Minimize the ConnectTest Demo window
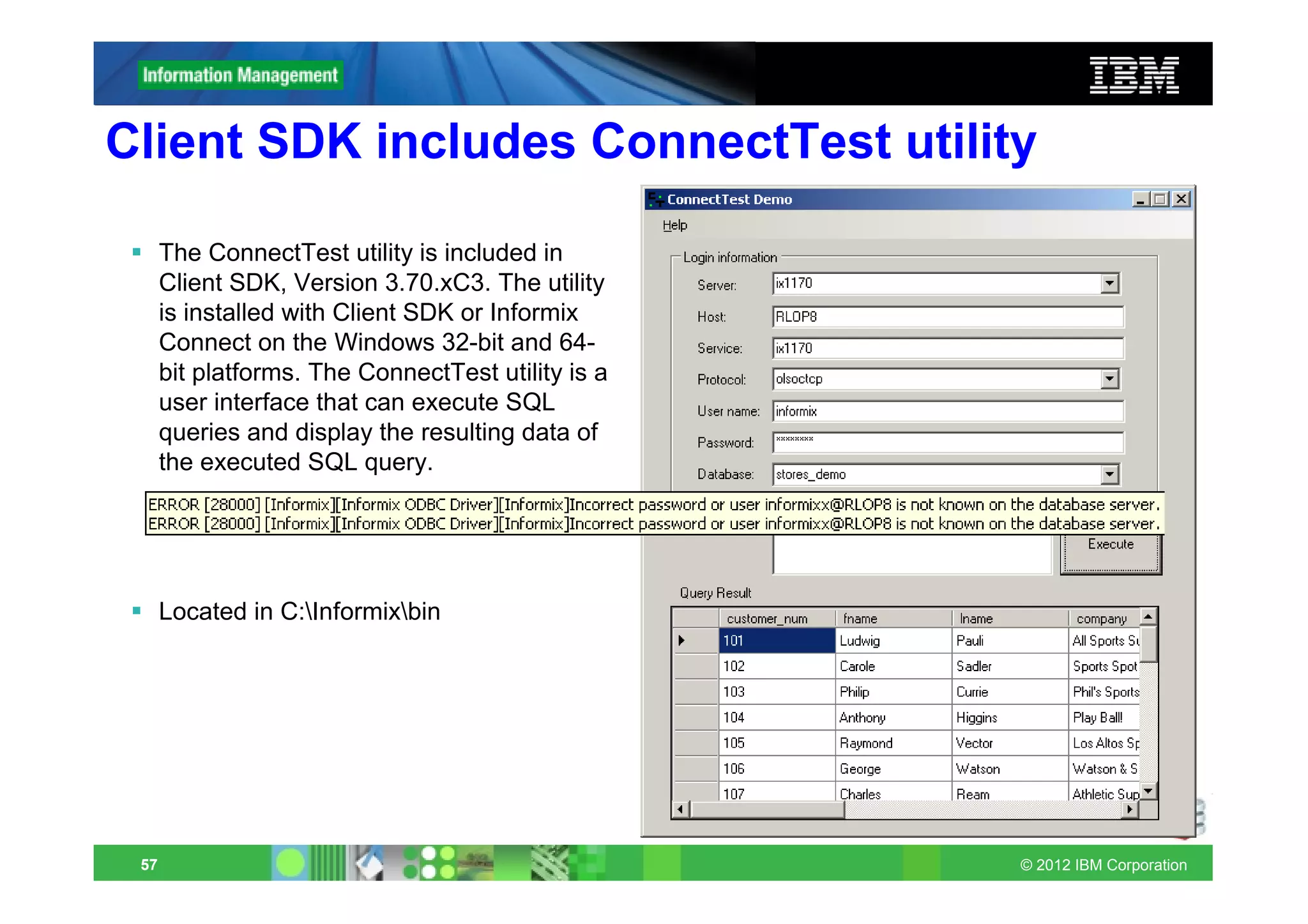 (x=1141, y=199)
